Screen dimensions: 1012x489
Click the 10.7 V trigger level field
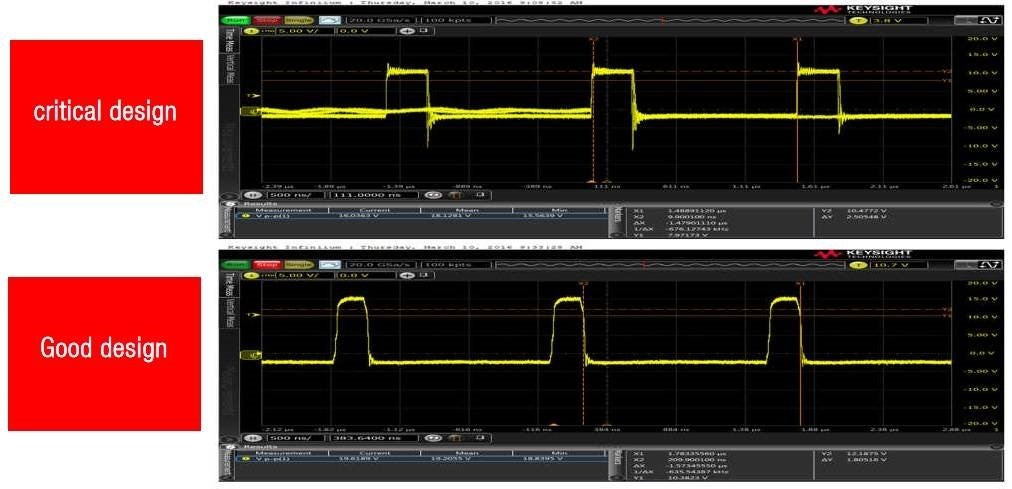[x=898, y=265]
